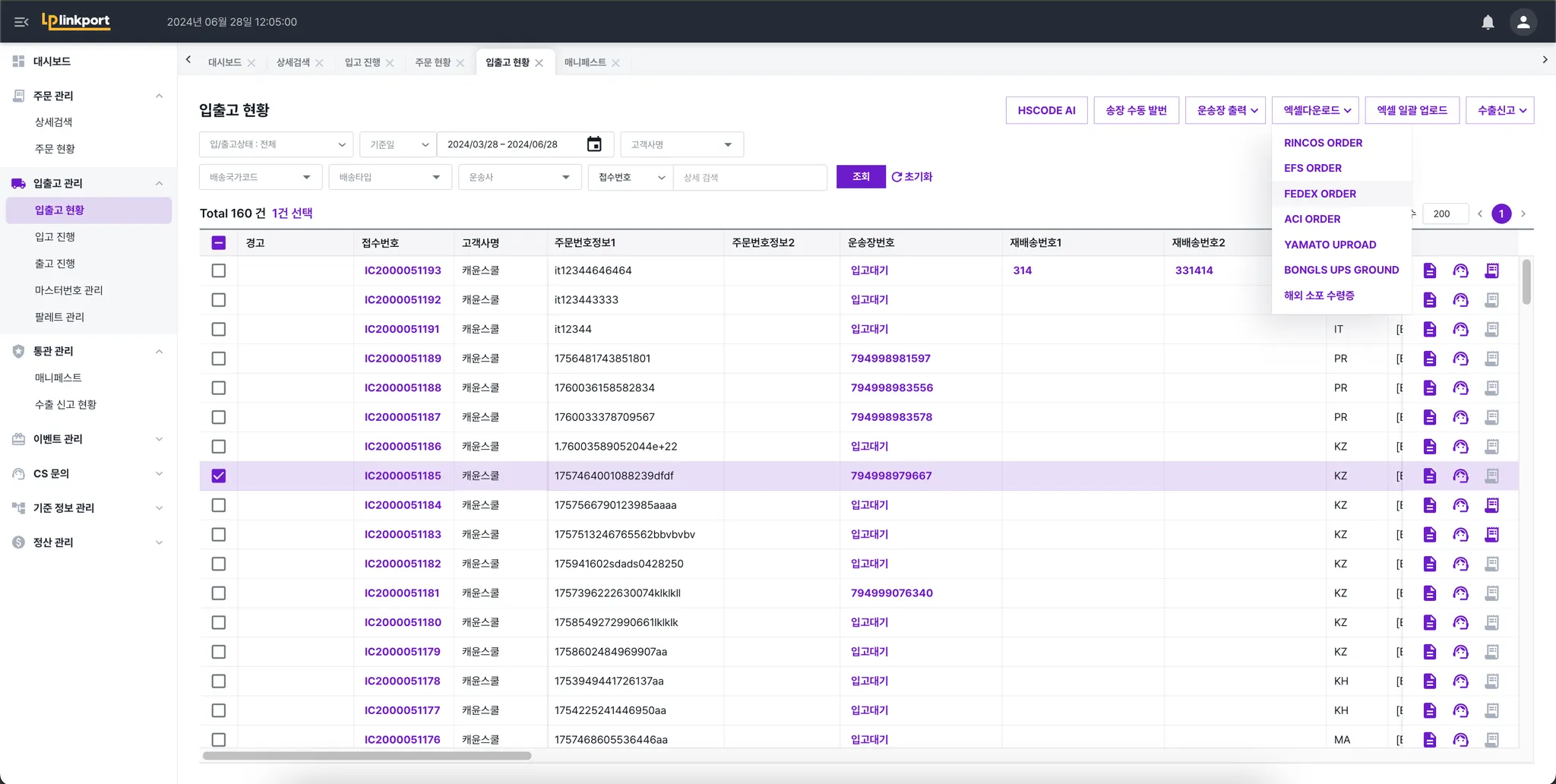Toggle the hamburger sidebar menu icon
This screenshot has height=784, width=1556.
[21, 22]
